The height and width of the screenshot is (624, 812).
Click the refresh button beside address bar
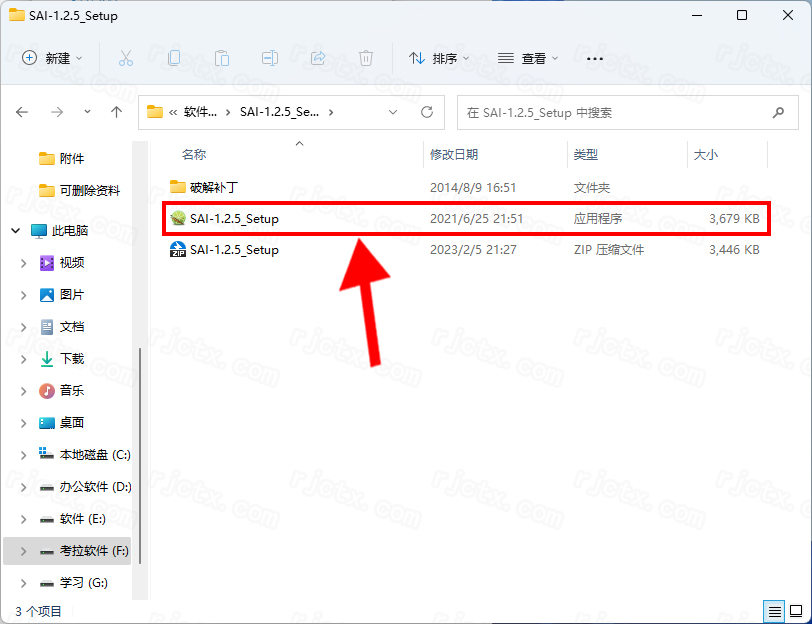[427, 112]
